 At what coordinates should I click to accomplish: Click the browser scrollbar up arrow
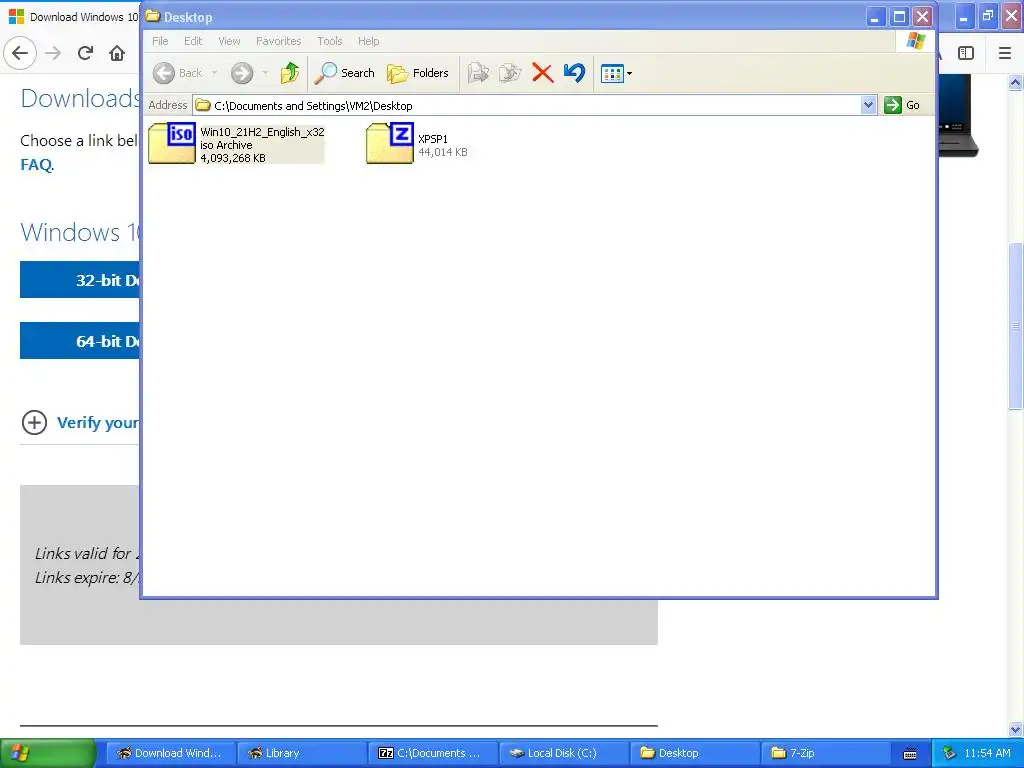pos(1015,82)
